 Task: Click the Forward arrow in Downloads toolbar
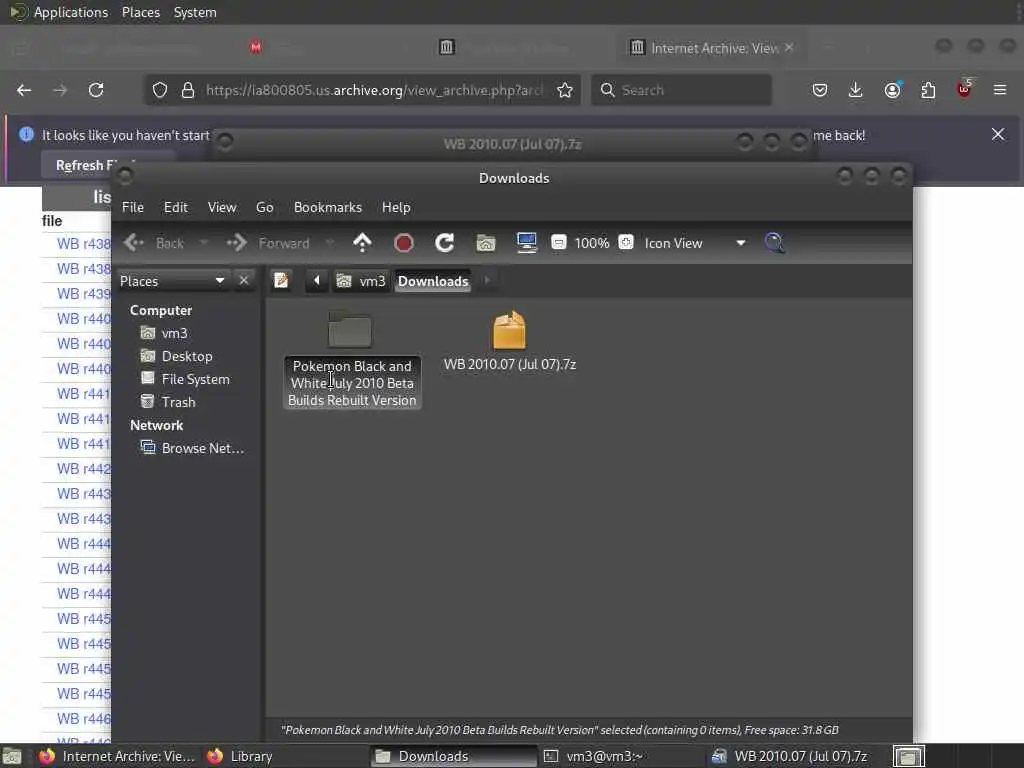click(236, 243)
